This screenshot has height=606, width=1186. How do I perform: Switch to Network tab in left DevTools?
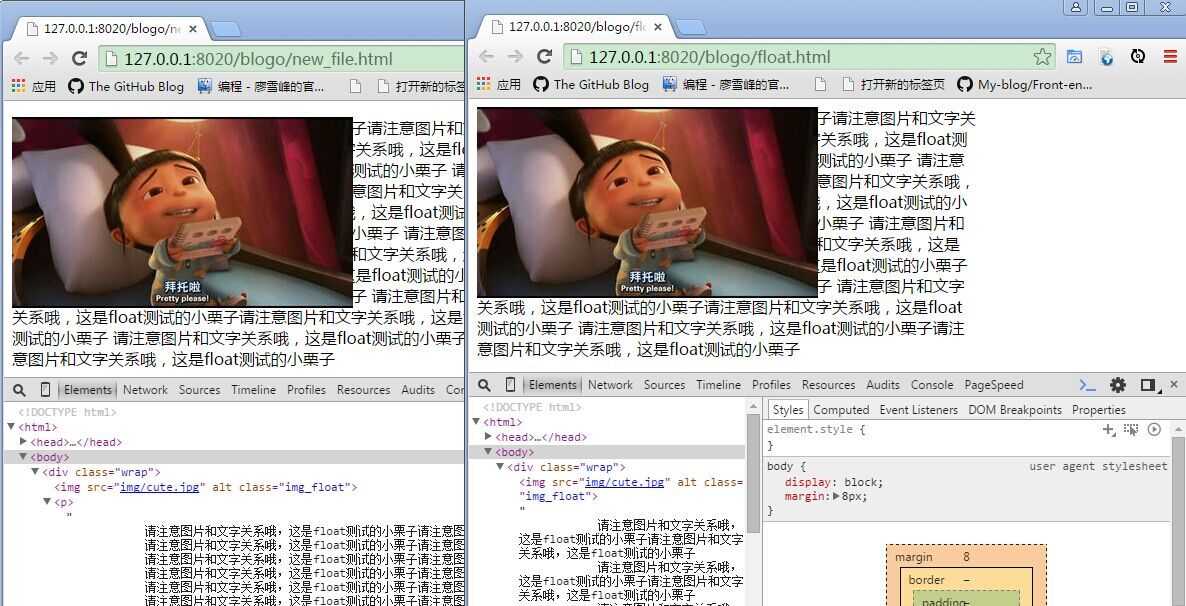click(x=145, y=390)
